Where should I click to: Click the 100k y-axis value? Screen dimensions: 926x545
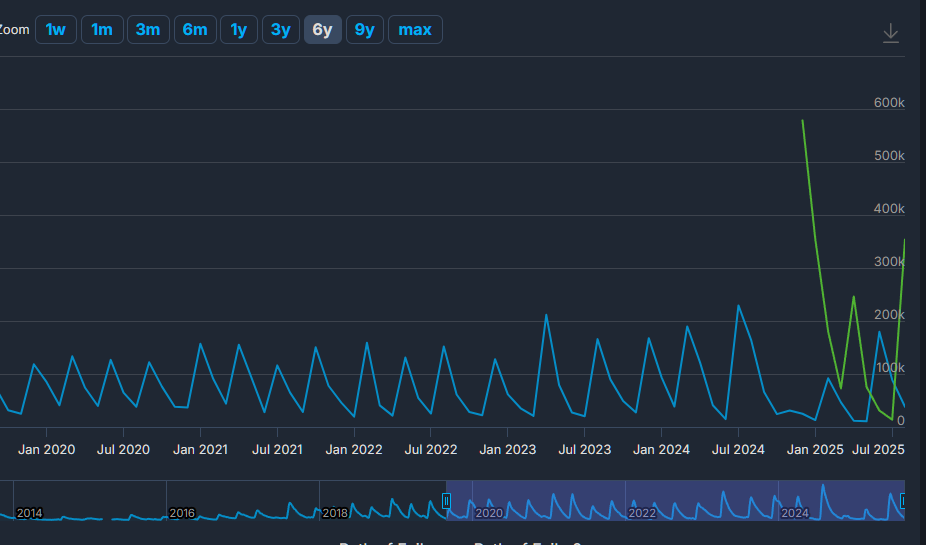[x=890, y=368]
